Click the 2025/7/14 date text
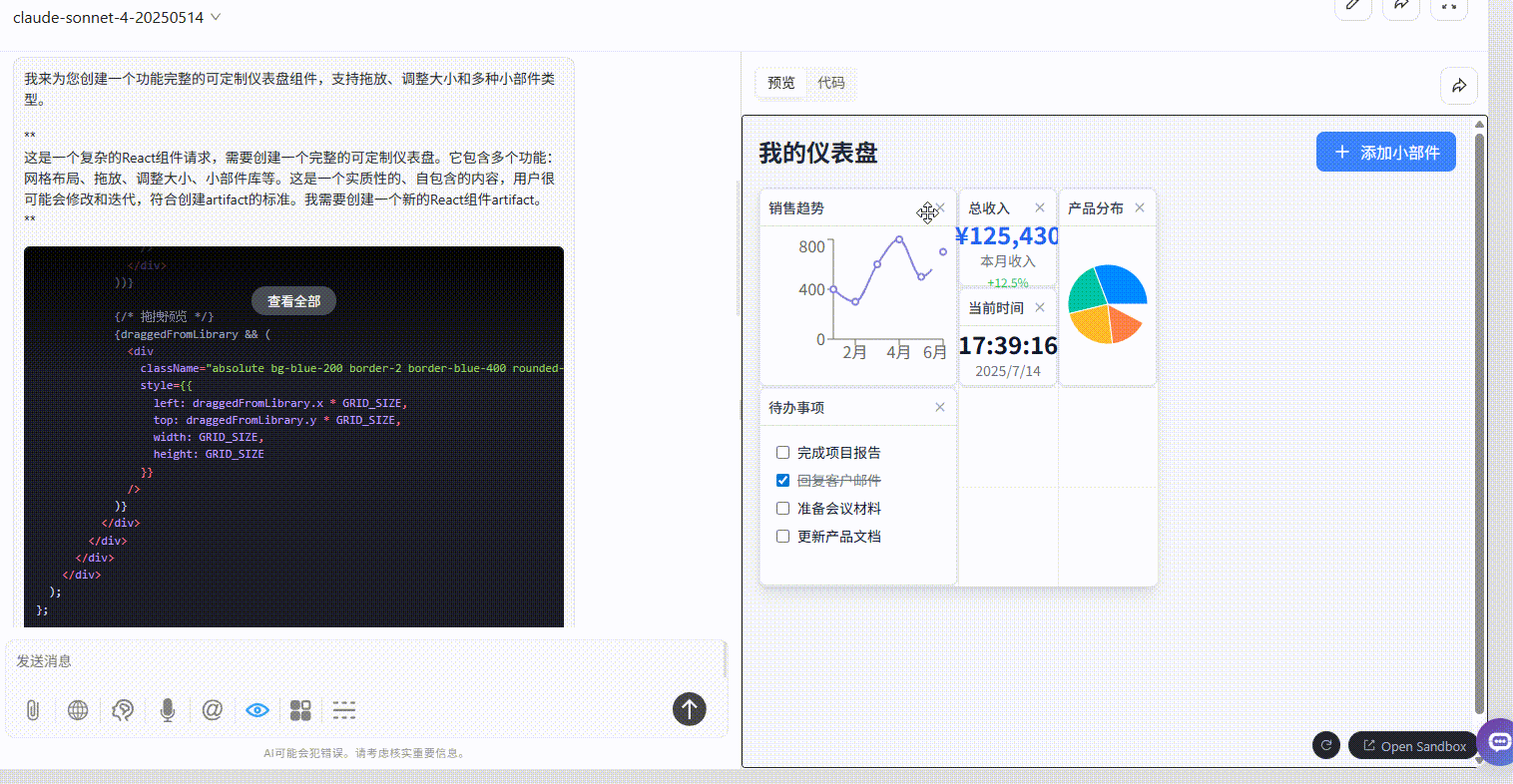 coord(1008,371)
